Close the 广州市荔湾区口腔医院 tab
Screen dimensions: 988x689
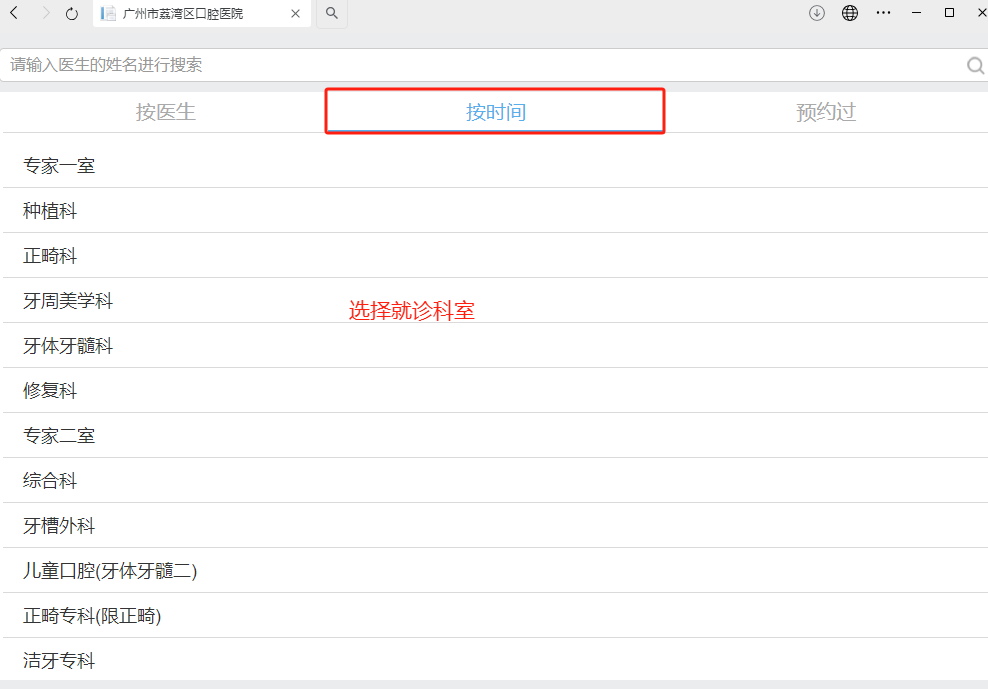296,14
